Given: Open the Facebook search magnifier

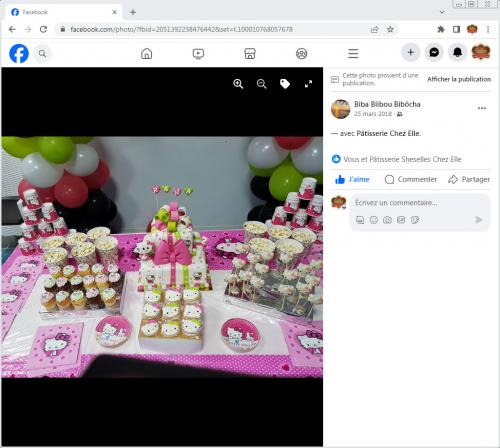Looking at the screenshot, I should 42,53.
